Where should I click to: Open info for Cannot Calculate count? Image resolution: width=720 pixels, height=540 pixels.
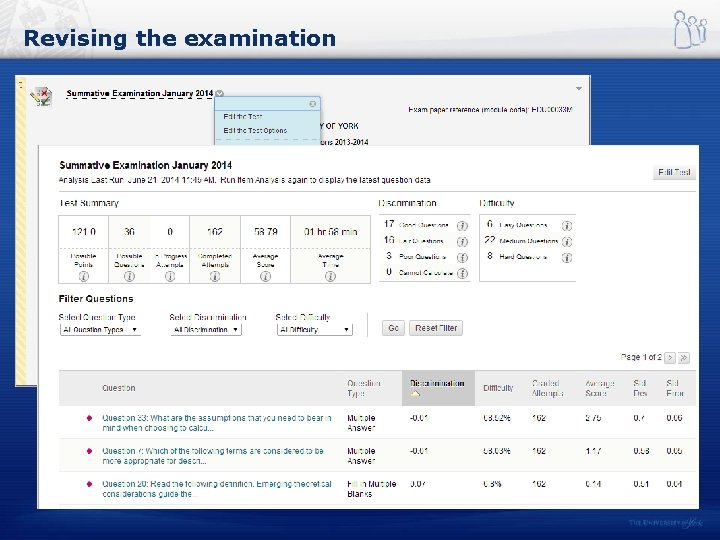[x=462, y=273]
